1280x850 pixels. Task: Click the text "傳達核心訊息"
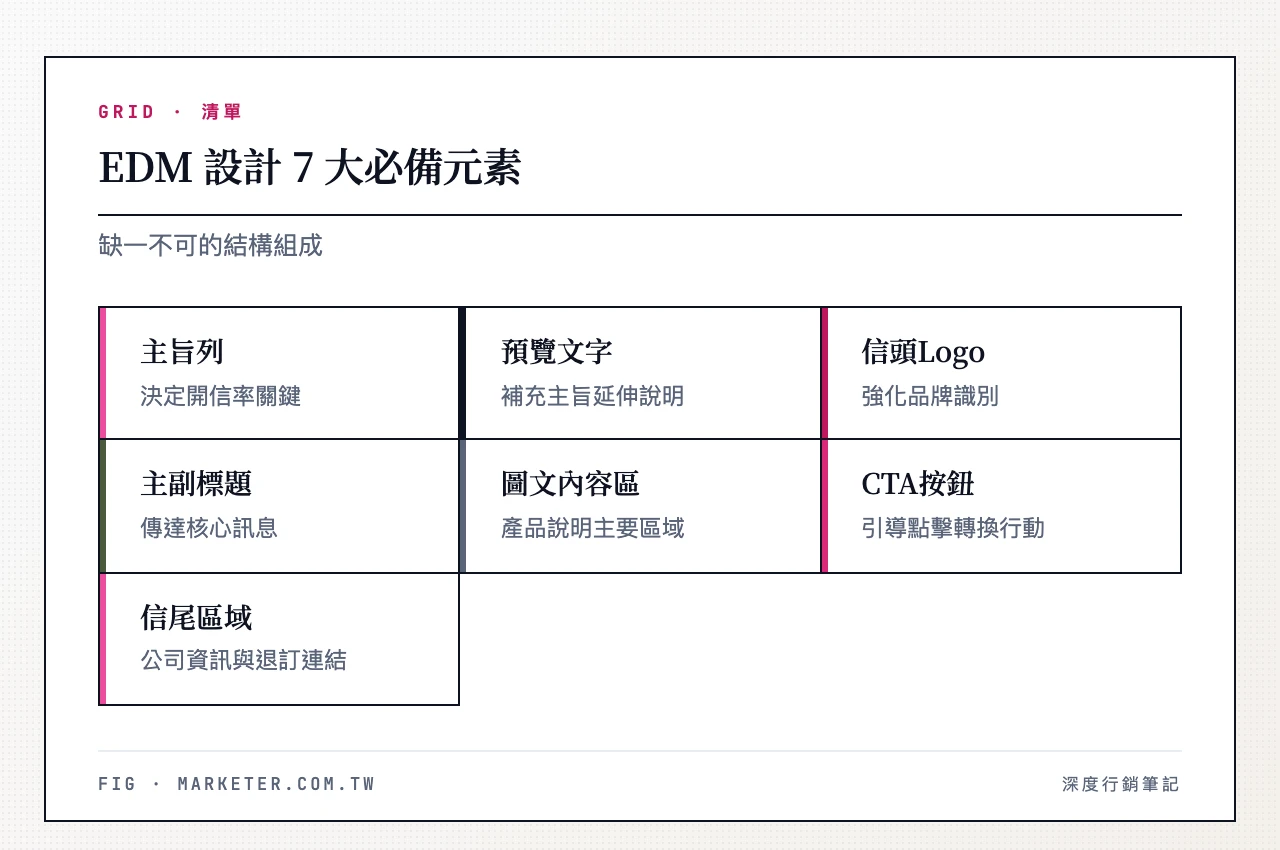click(209, 528)
